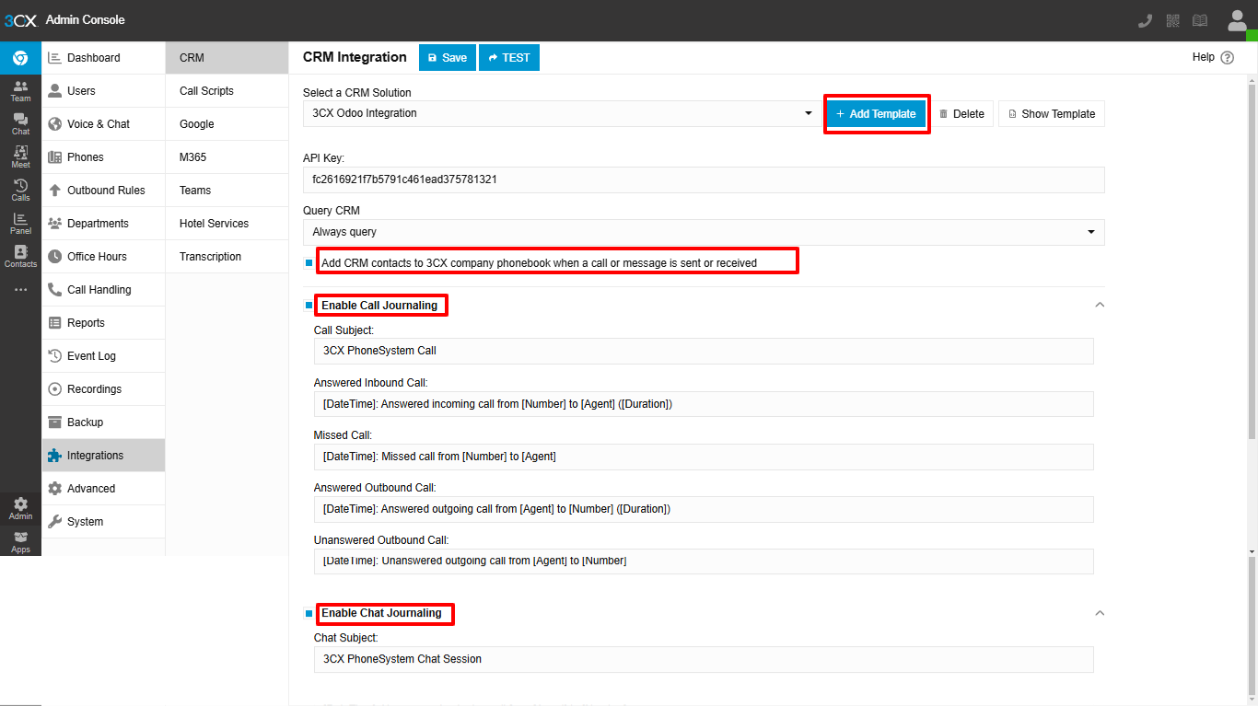This screenshot has height=706, width=1258.
Task: Click the Save button
Action: 447,58
